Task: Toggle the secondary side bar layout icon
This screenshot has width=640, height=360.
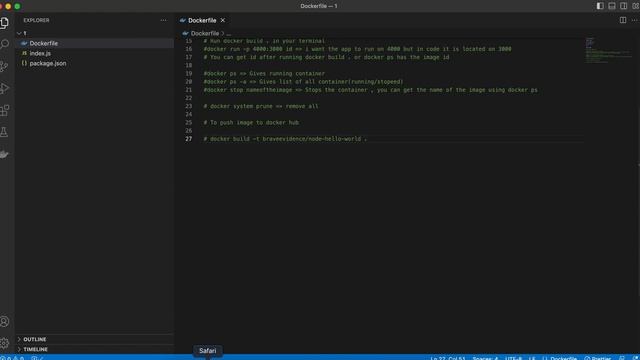Action: [x=624, y=6]
